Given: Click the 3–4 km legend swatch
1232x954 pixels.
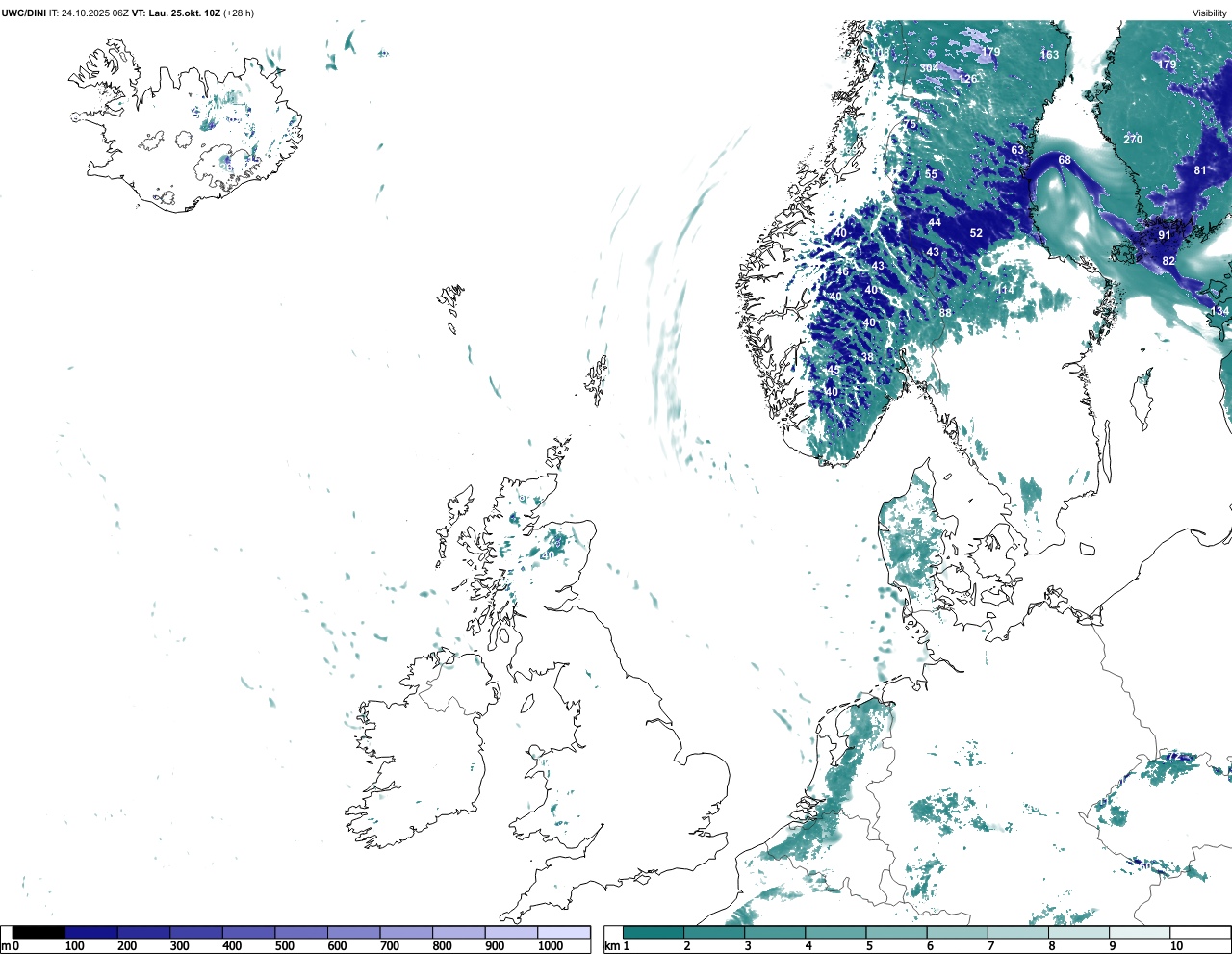Looking at the screenshot, I should click(x=775, y=932).
